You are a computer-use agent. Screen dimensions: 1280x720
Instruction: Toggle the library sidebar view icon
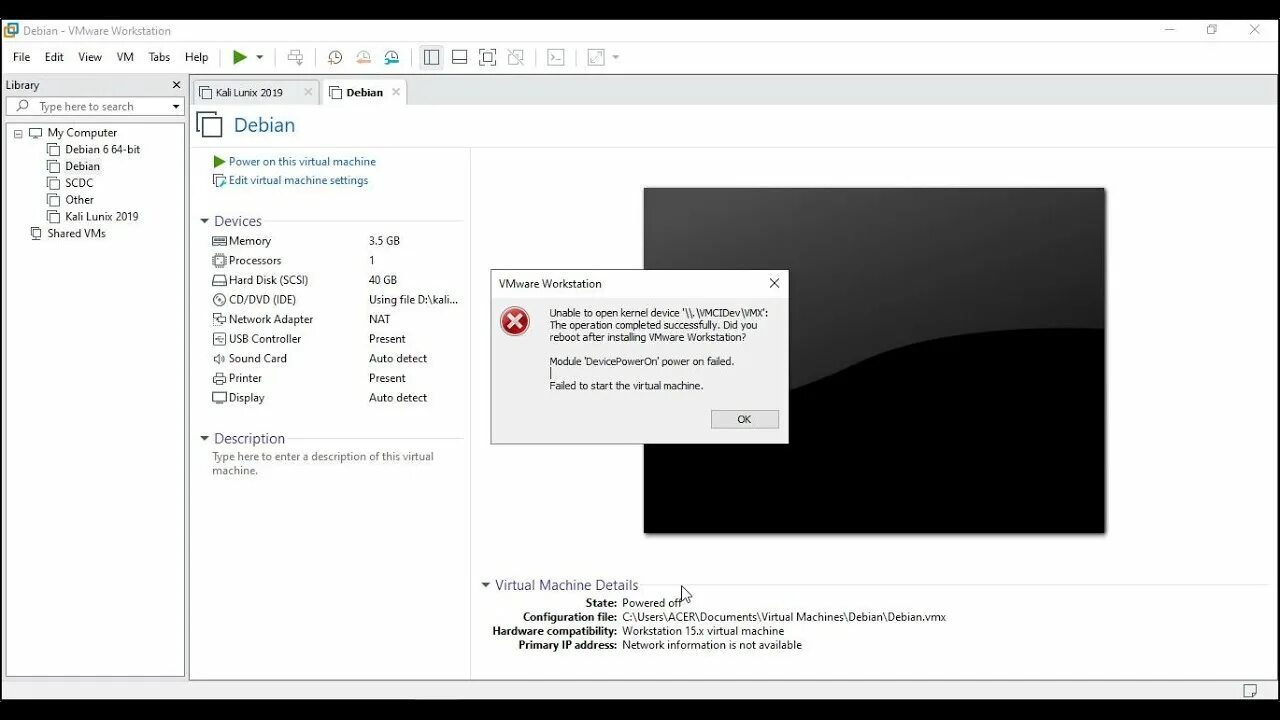[x=431, y=57]
